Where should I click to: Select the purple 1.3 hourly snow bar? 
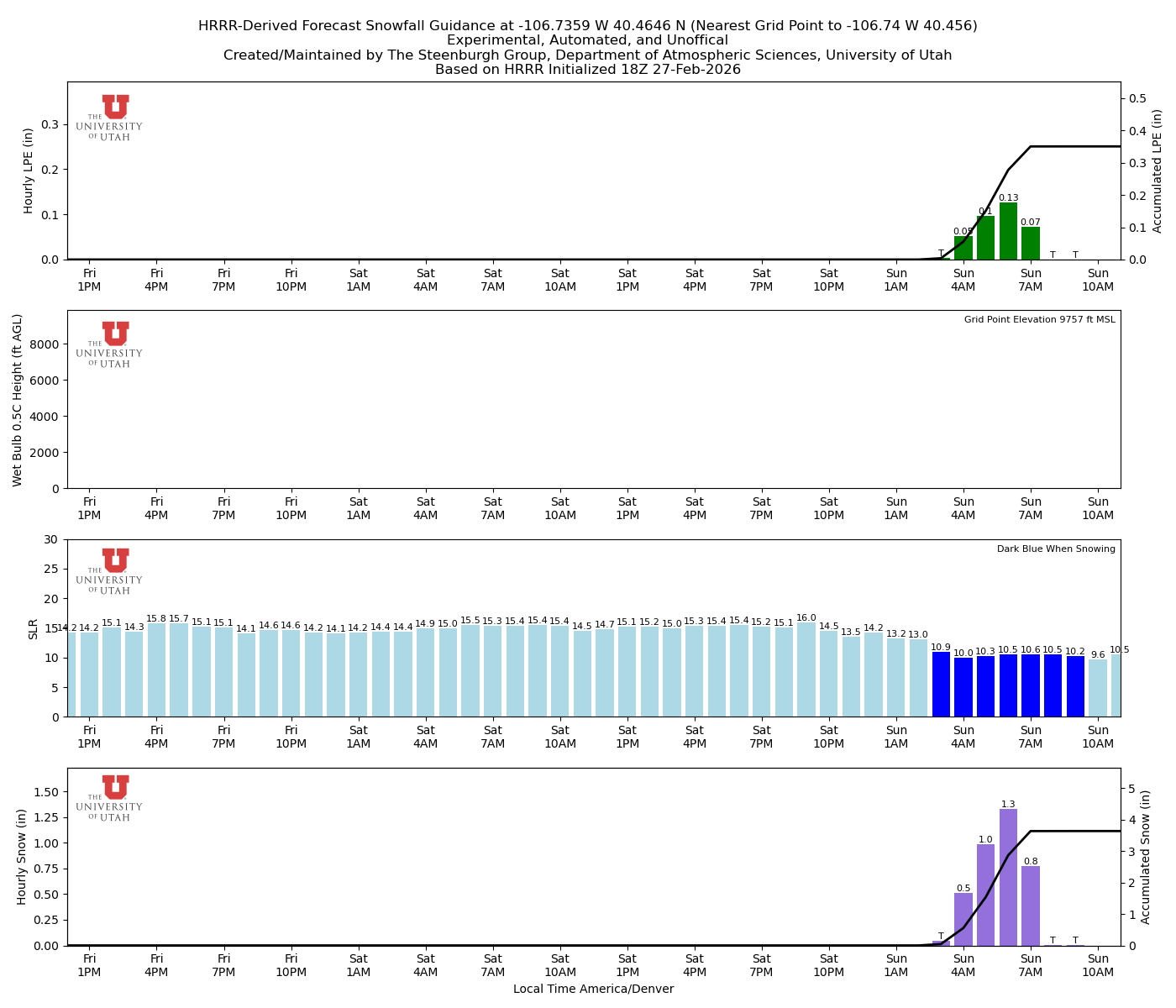[x=1009, y=878]
